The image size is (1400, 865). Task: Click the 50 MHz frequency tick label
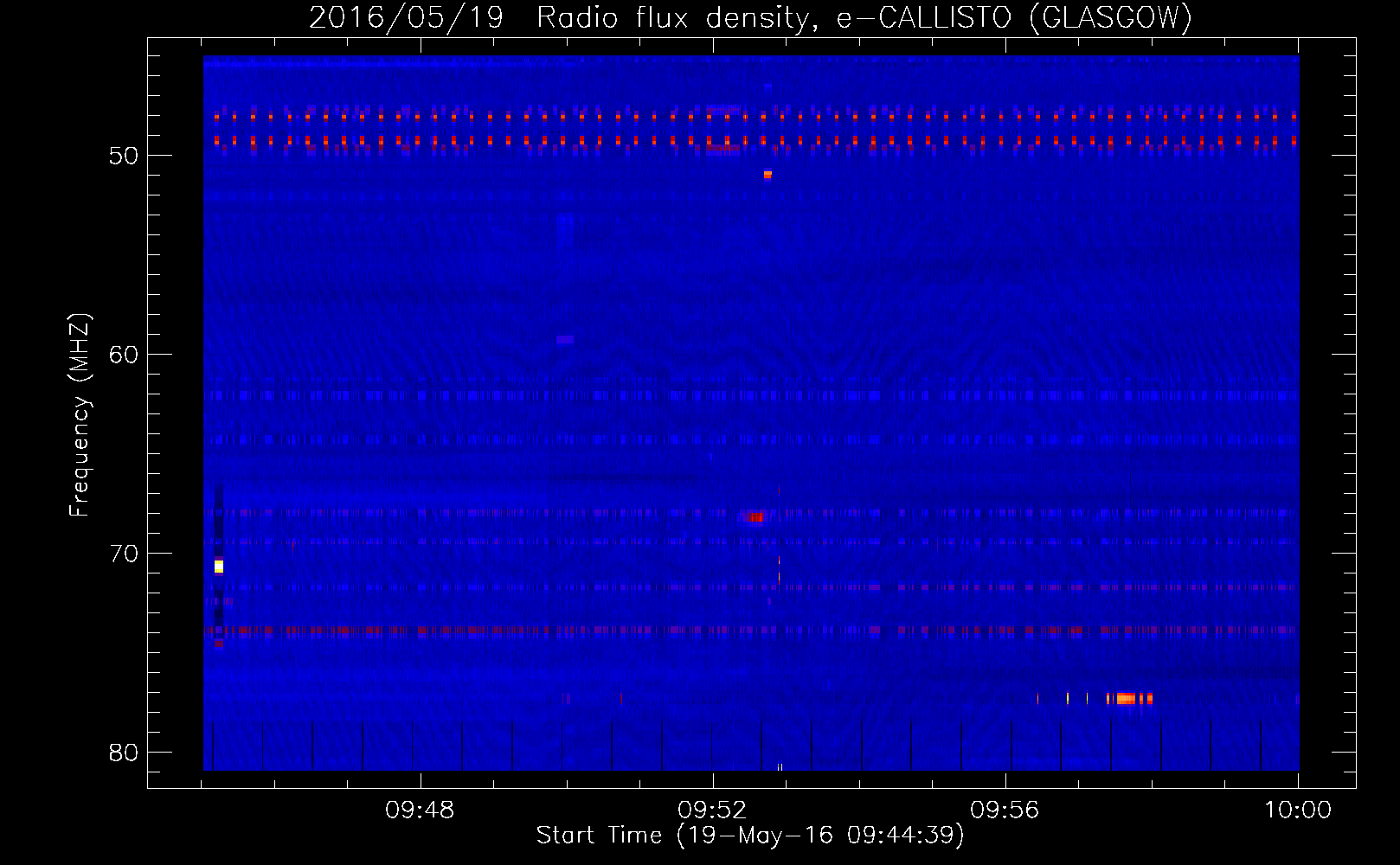tap(124, 156)
